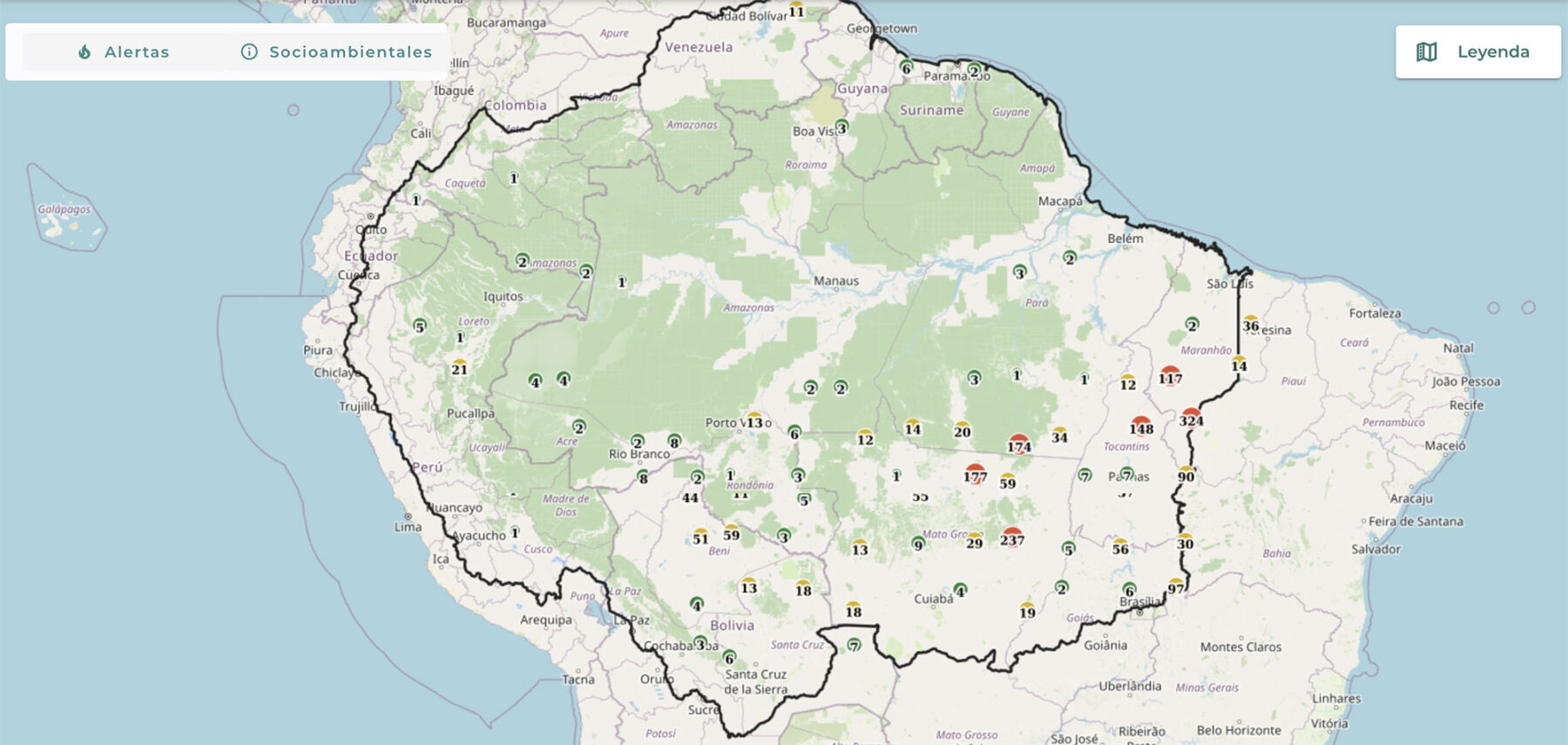Open the Socioambientales tab
This screenshot has height=745, width=1568.
(336, 52)
